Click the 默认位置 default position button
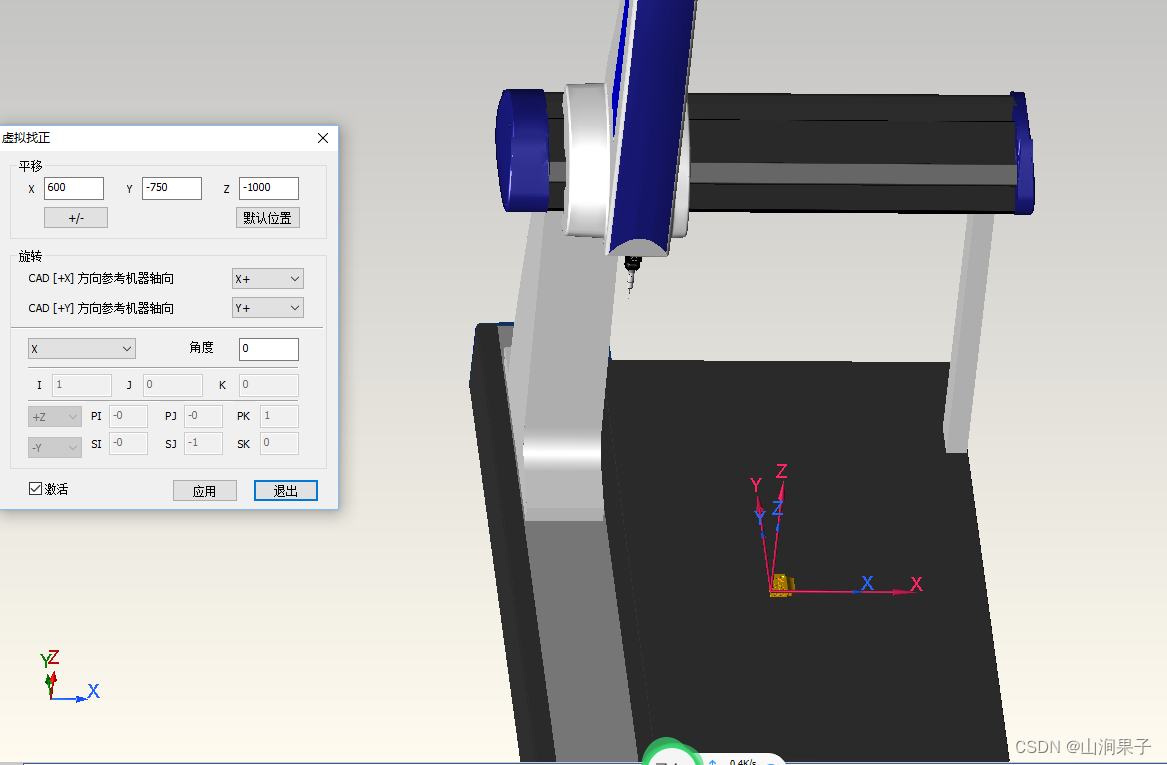Screen dimensions: 1167x765 click(268, 218)
